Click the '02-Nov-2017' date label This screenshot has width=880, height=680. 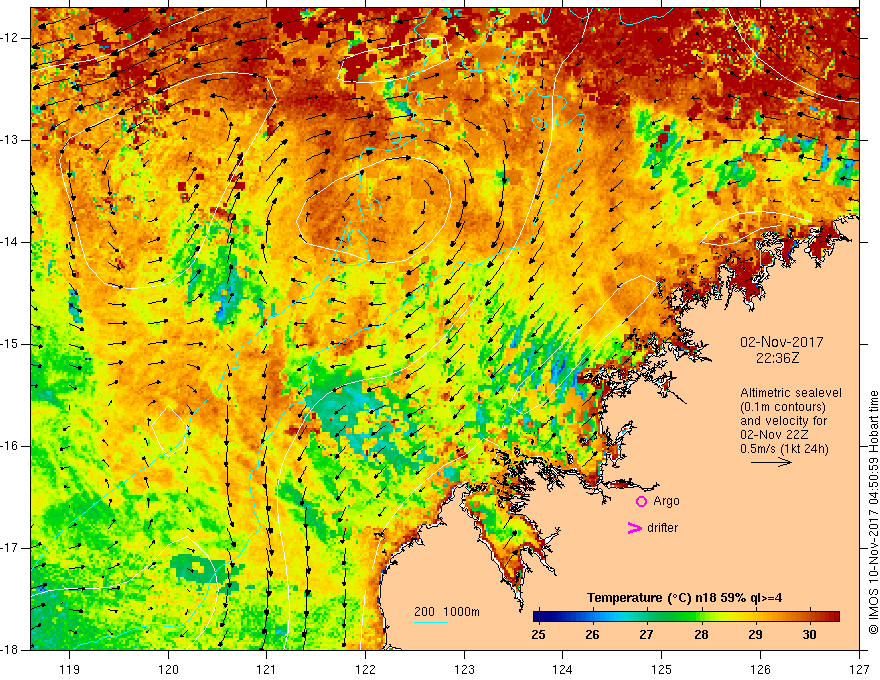782,342
